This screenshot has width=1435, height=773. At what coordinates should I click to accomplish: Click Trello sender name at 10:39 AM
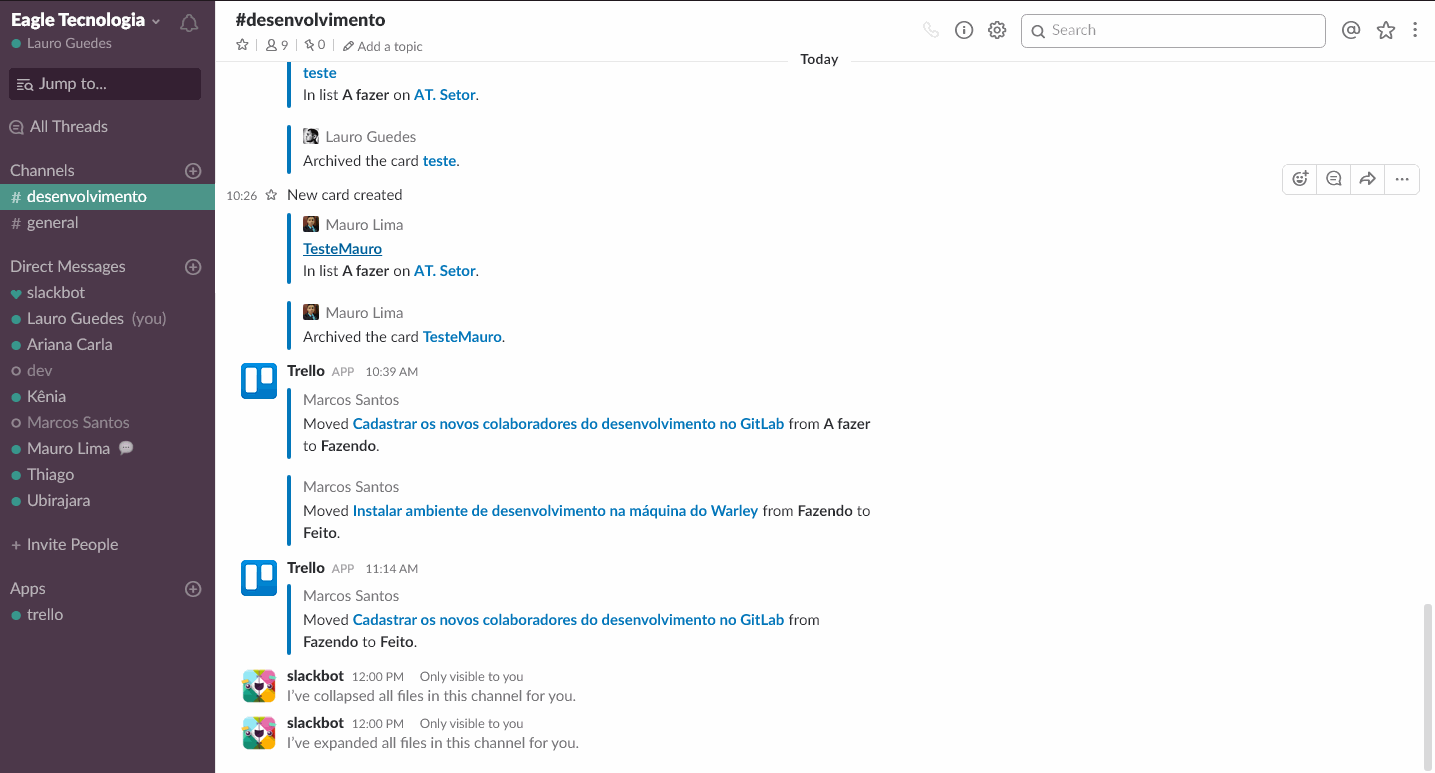[x=306, y=371]
